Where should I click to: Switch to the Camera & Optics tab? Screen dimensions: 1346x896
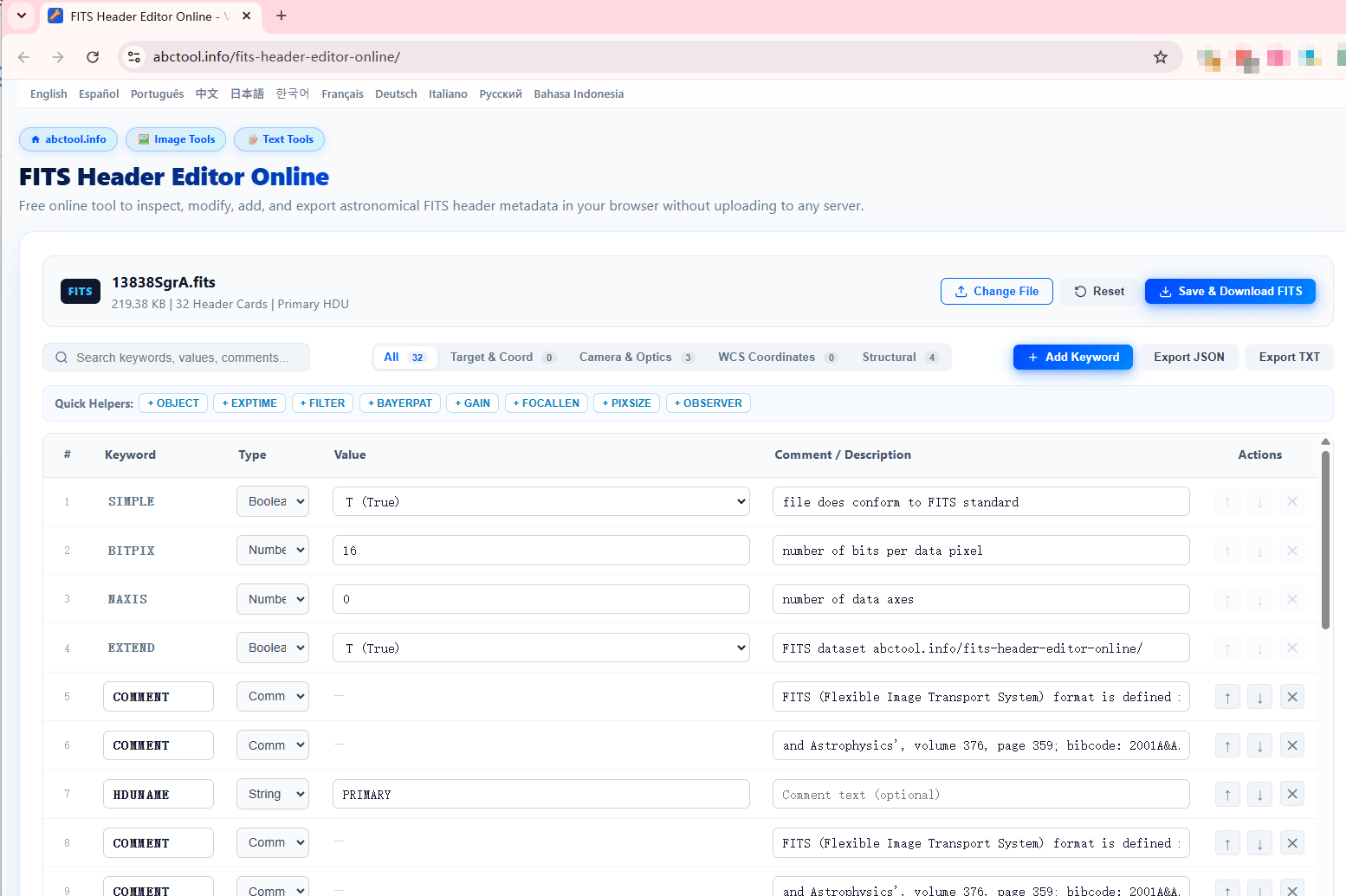[637, 358]
